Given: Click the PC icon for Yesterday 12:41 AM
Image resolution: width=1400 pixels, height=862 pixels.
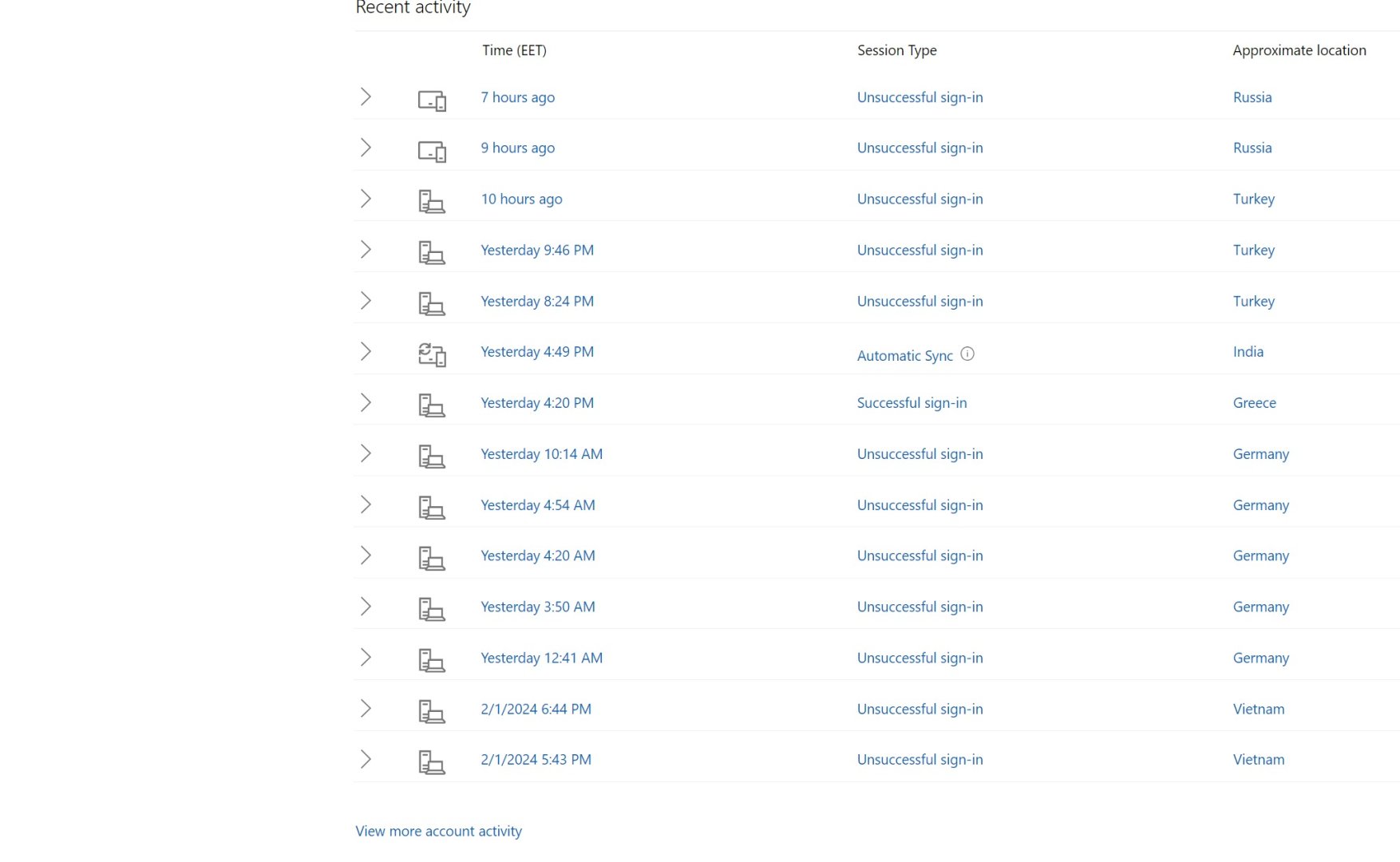Looking at the screenshot, I should [432, 660].
